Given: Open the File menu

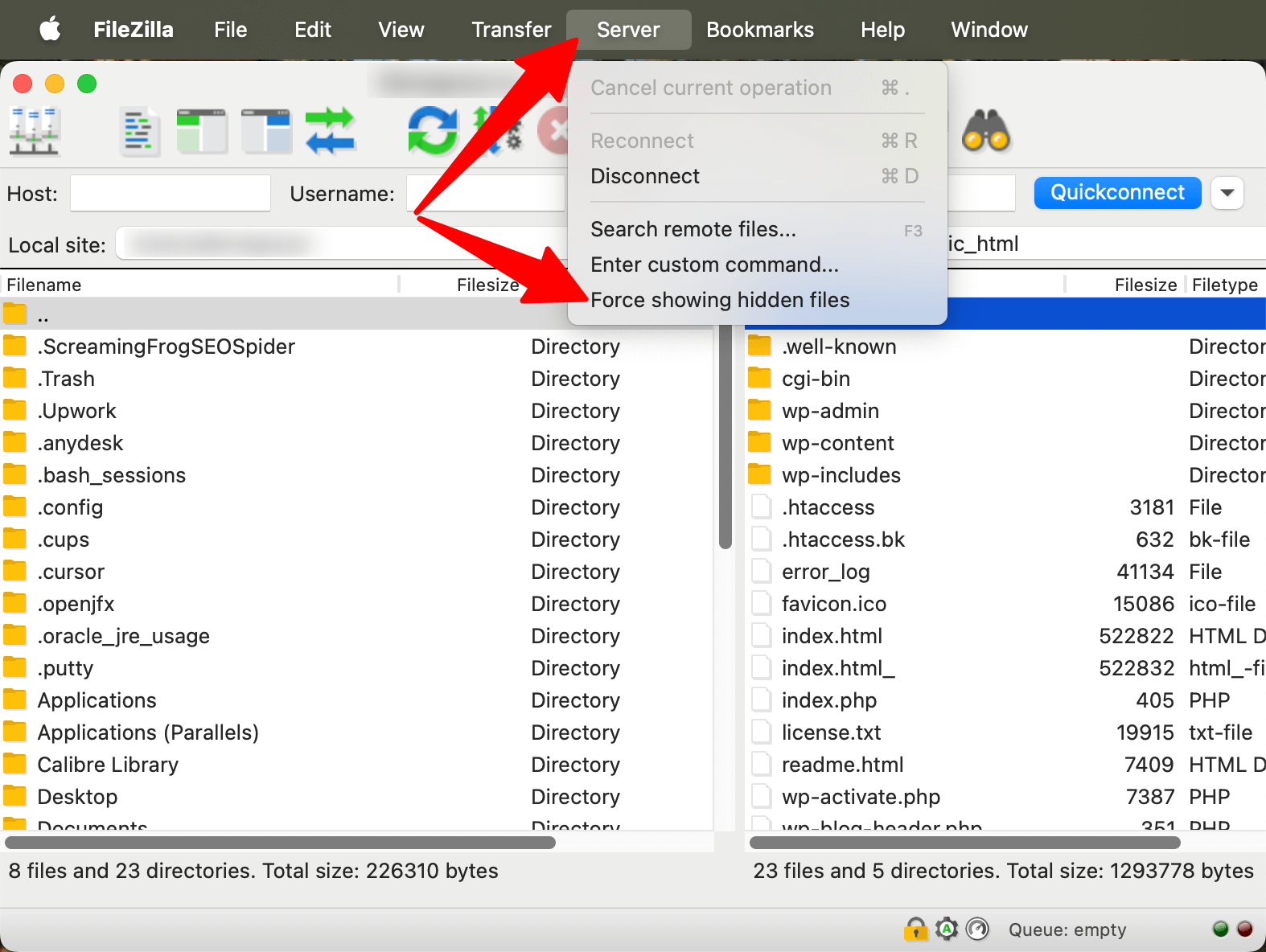Looking at the screenshot, I should click(231, 30).
